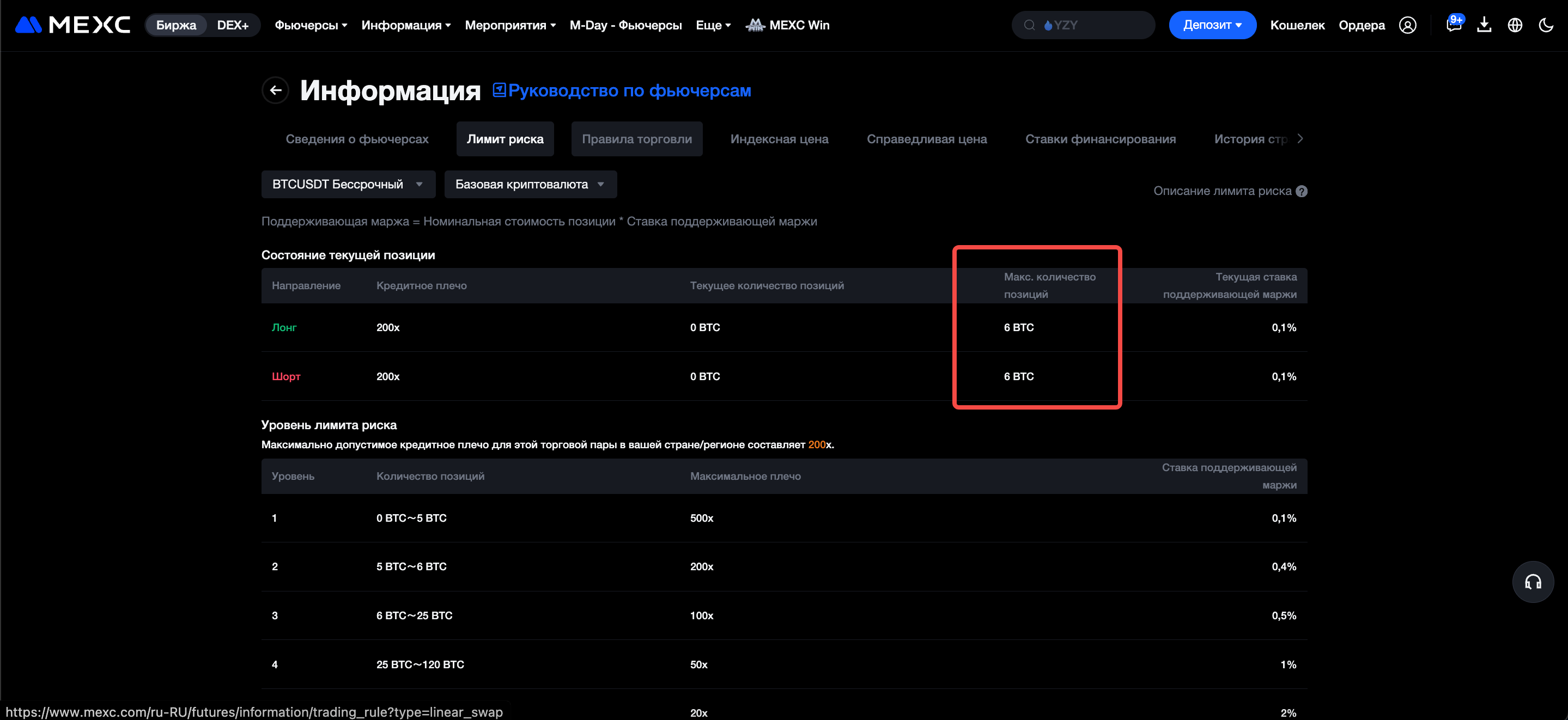Viewport: 1568px width, 720px height.
Task: Click the MEXC Win icon
Action: coord(755,25)
